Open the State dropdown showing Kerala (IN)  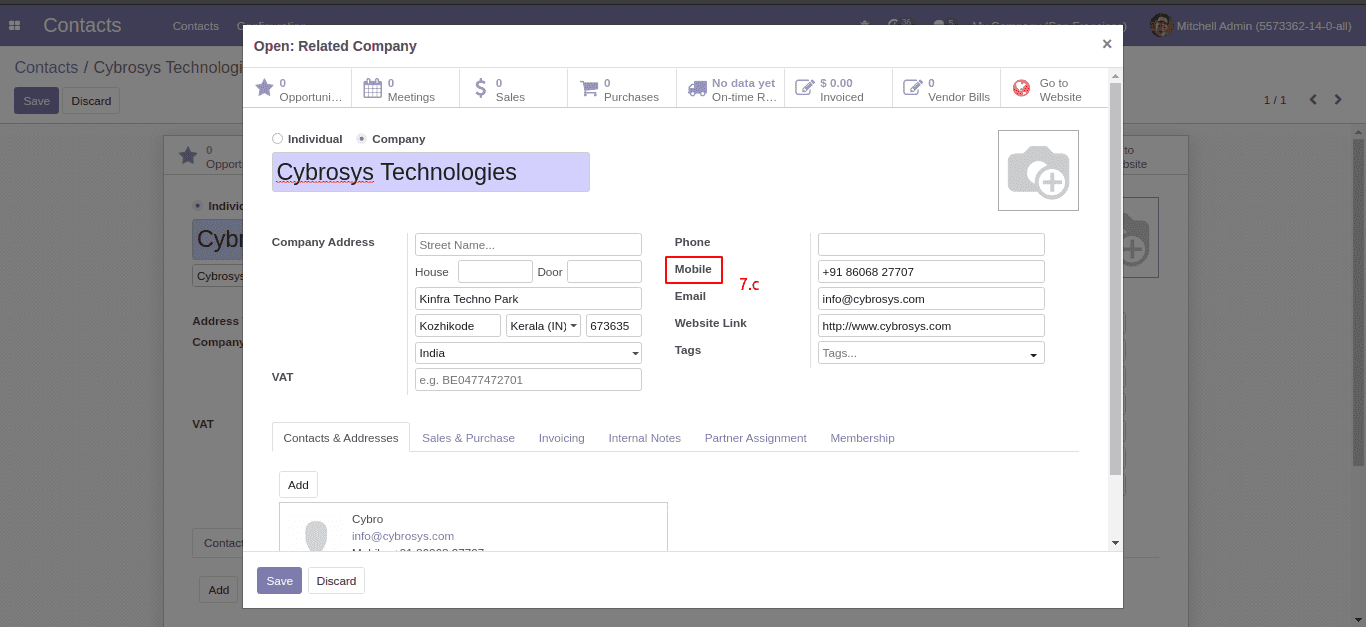(544, 326)
